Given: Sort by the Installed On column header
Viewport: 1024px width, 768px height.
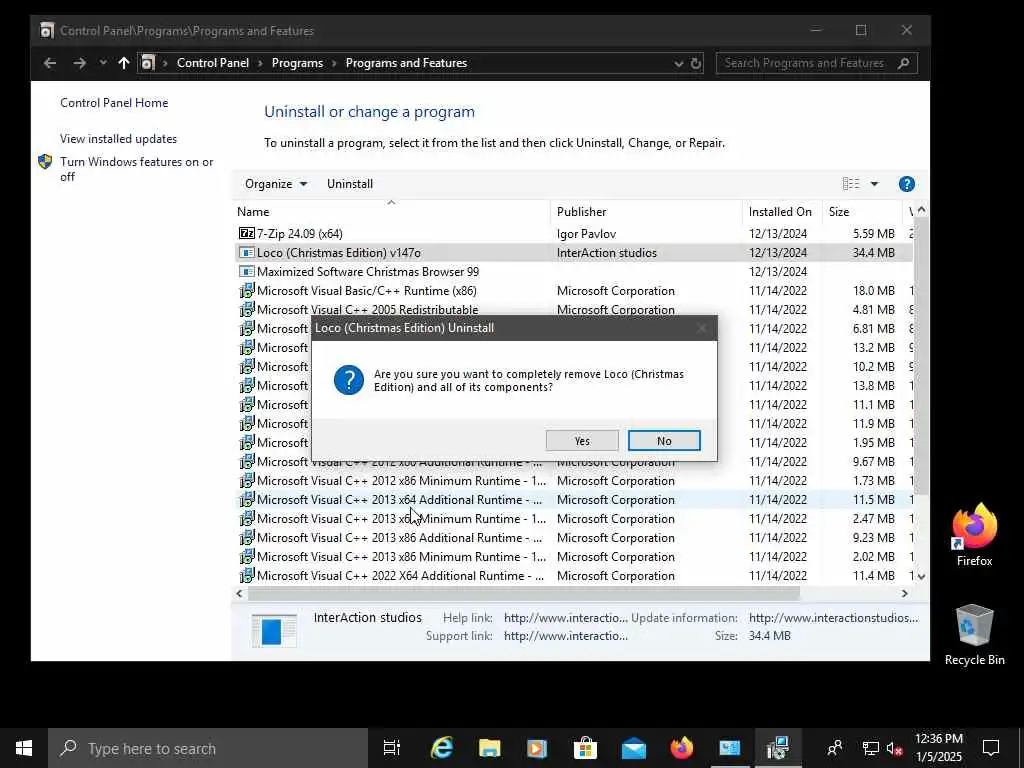Looking at the screenshot, I should 782,212.
